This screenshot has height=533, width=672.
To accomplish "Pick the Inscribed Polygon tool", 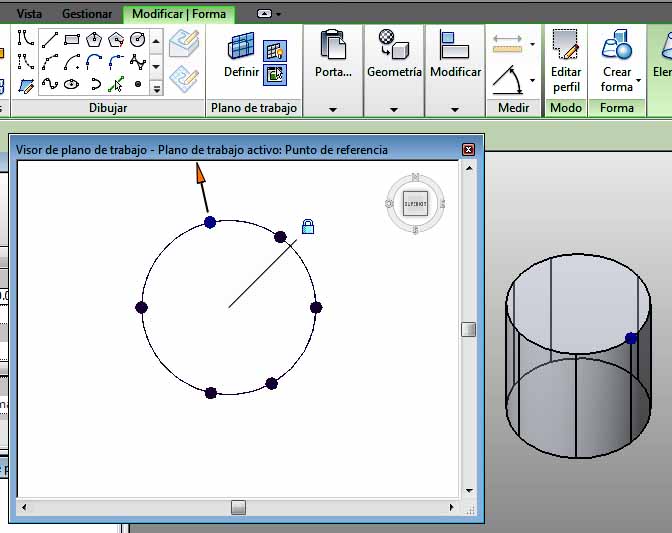I will pos(94,40).
